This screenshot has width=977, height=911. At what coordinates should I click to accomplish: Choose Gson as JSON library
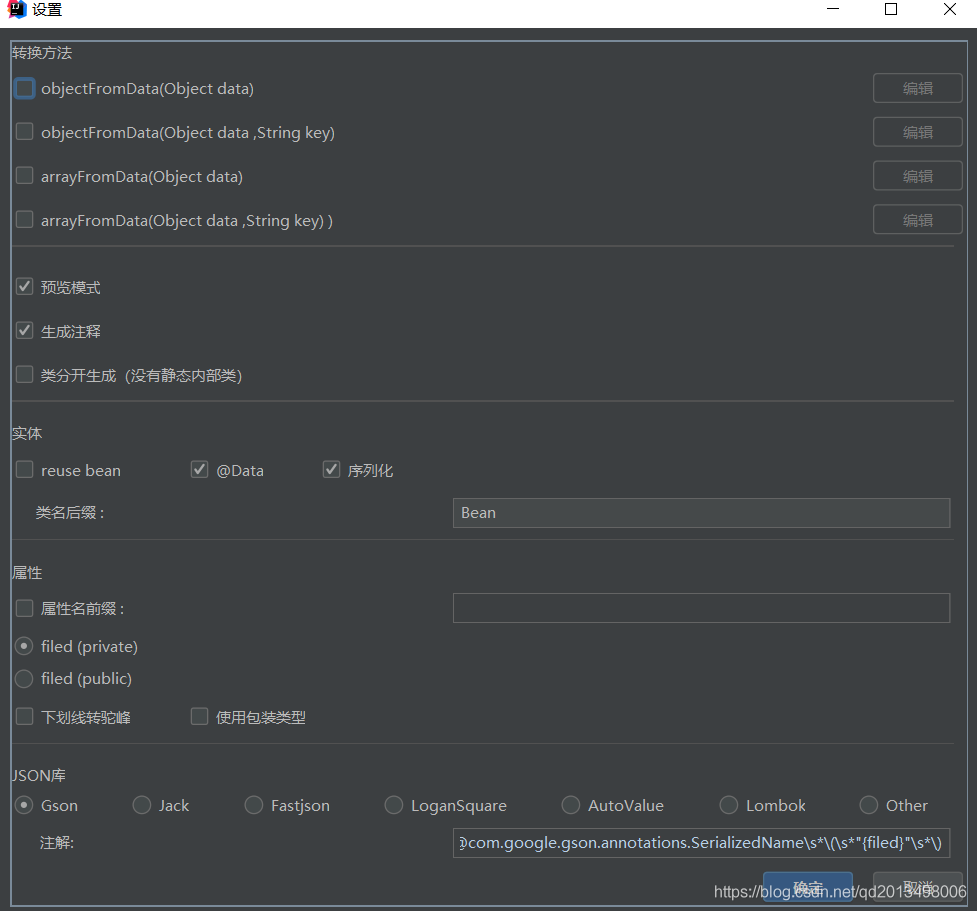click(x=24, y=805)
